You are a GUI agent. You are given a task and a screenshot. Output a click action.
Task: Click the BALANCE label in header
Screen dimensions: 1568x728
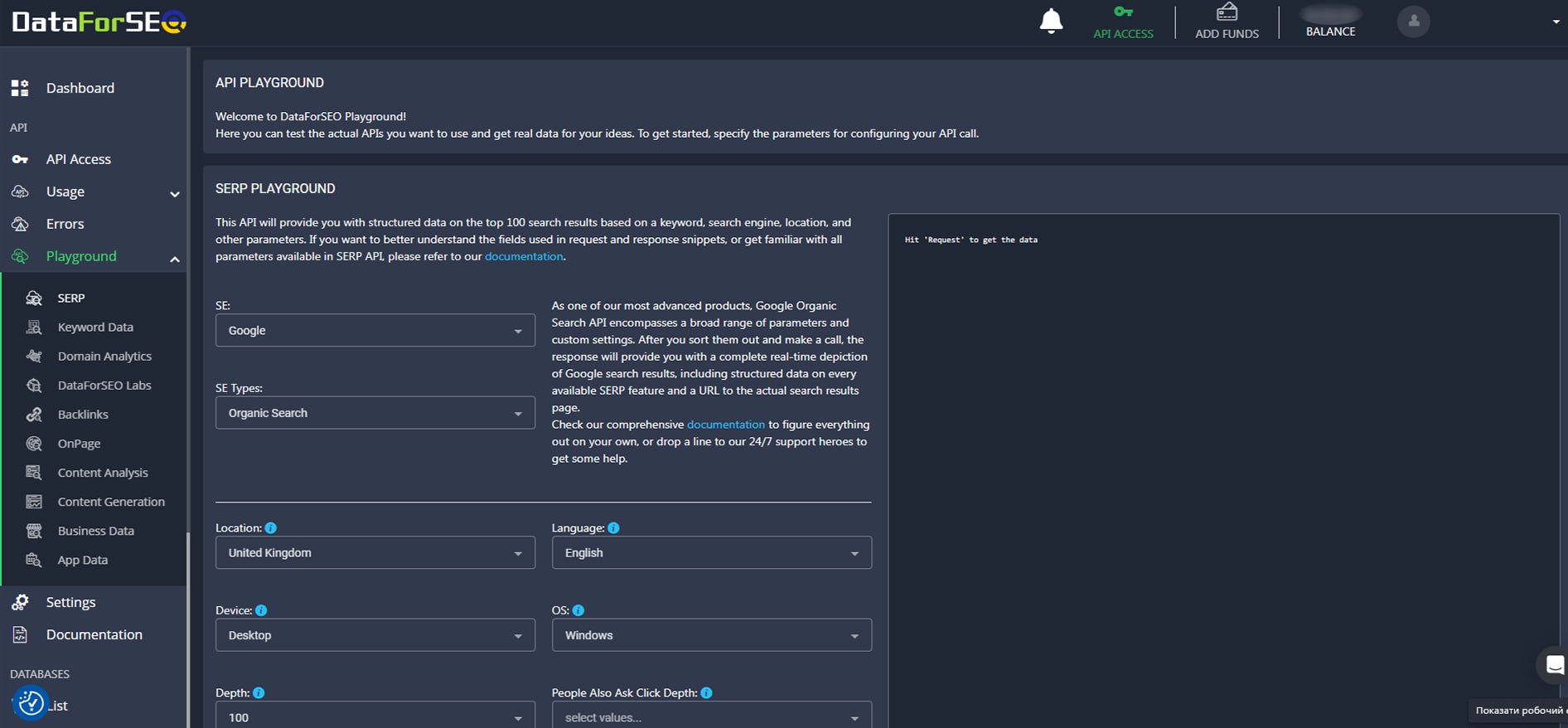click(1331, 32)
